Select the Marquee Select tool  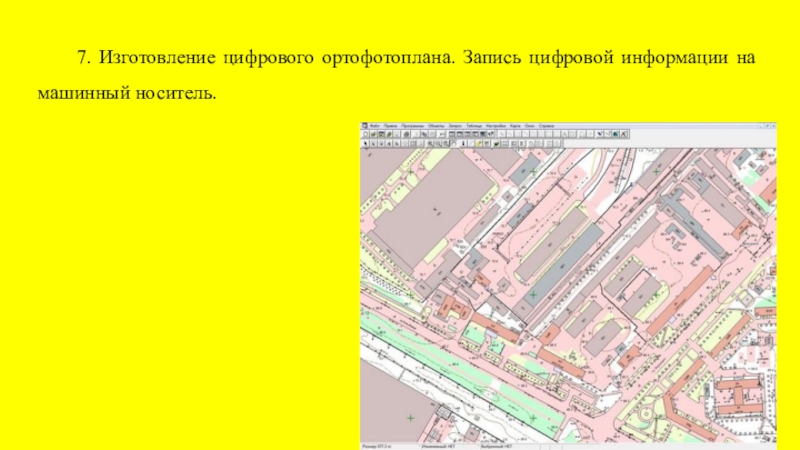click(373, 143)
